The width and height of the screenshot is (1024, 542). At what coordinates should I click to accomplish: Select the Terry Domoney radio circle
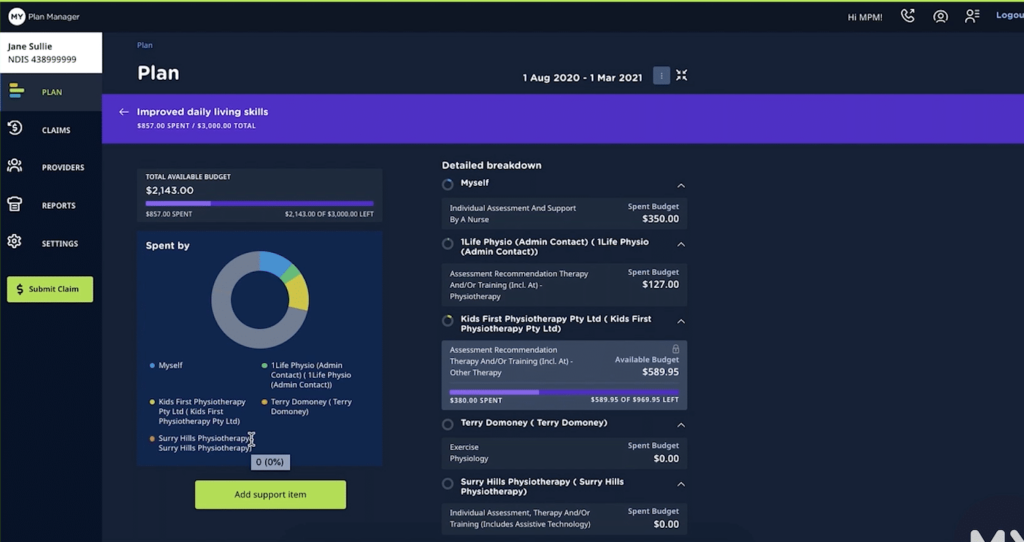(448, 424)
